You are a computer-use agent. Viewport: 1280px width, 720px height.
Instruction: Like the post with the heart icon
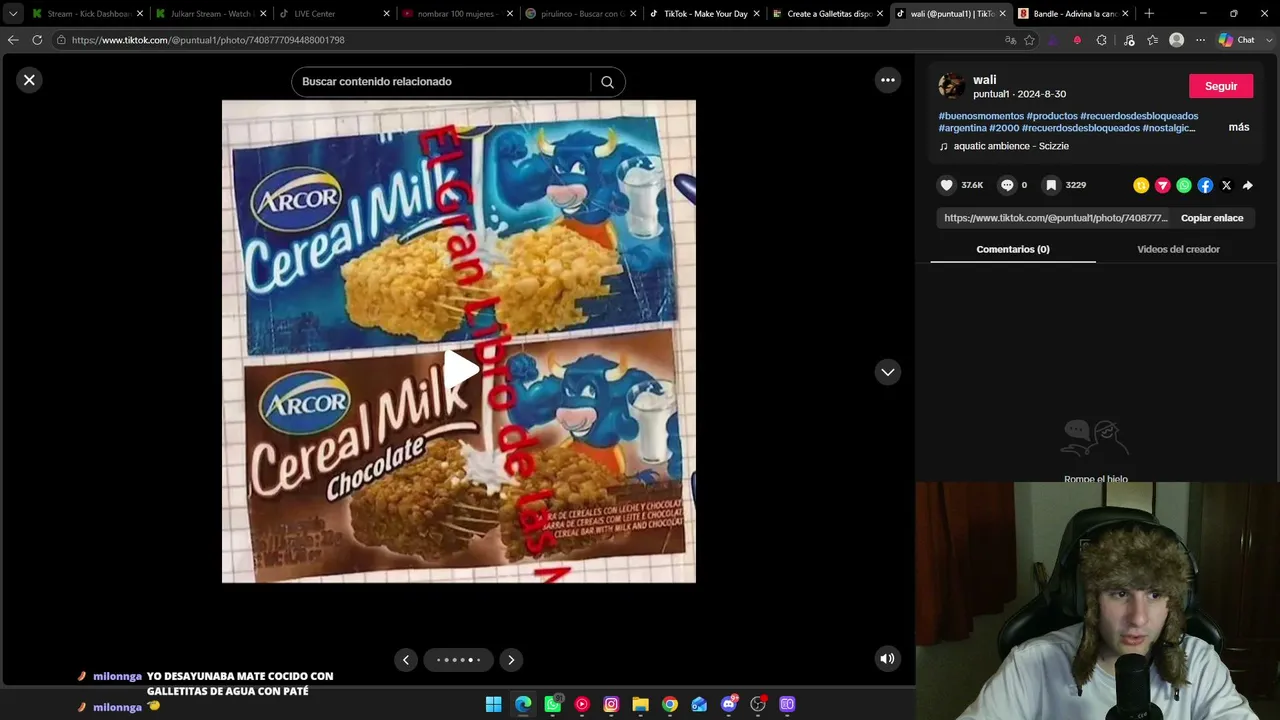pyautogui.click(x=947, y=185)
